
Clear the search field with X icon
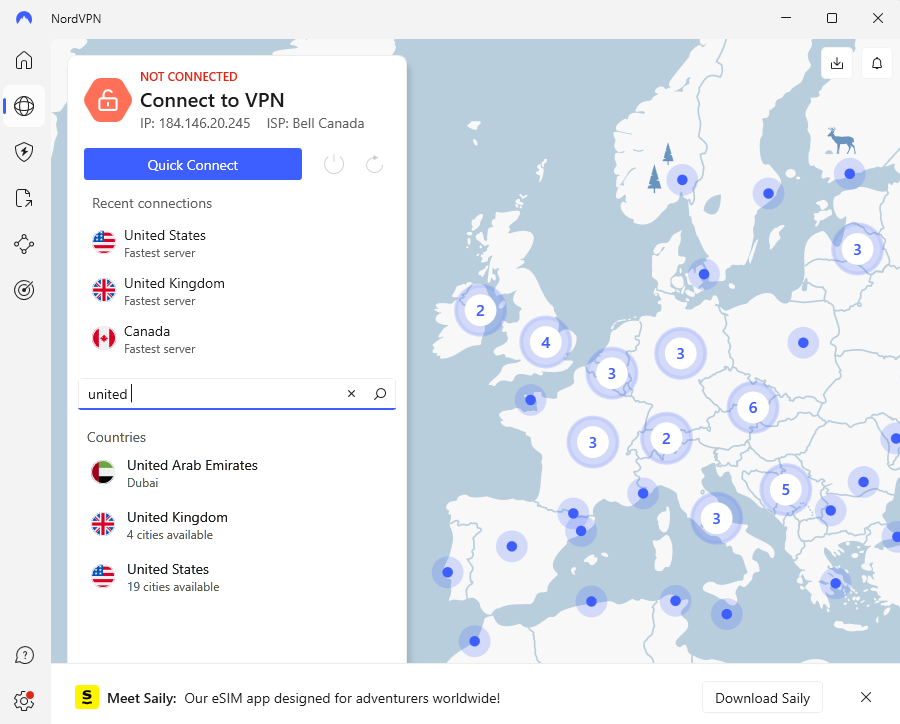[x=351, y=393]
